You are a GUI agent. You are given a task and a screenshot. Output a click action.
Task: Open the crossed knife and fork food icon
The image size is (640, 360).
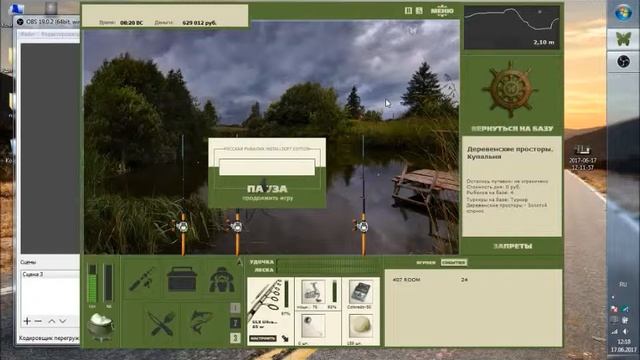point(162,323)
